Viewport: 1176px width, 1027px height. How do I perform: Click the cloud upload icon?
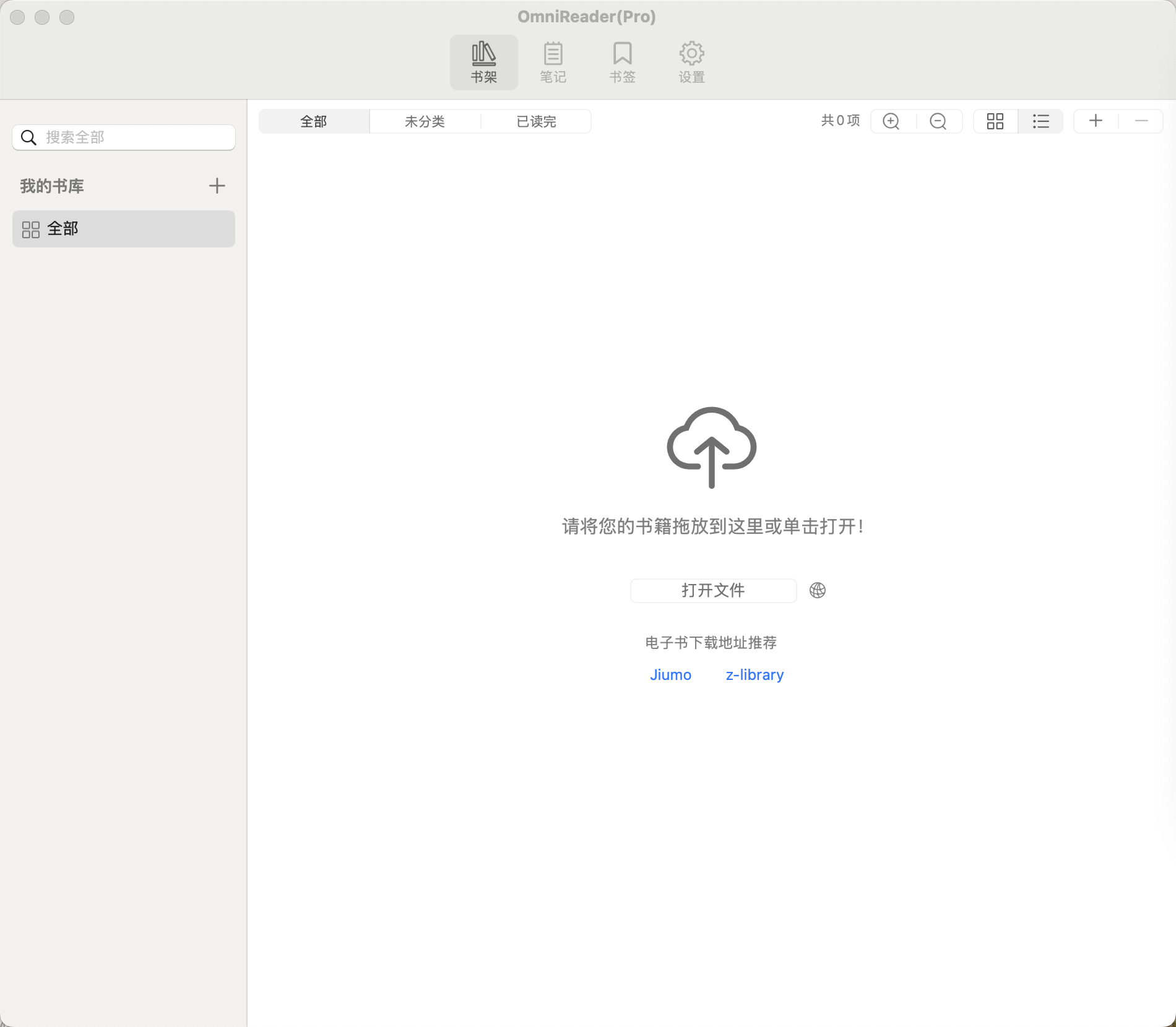click(x=712, y=447)
